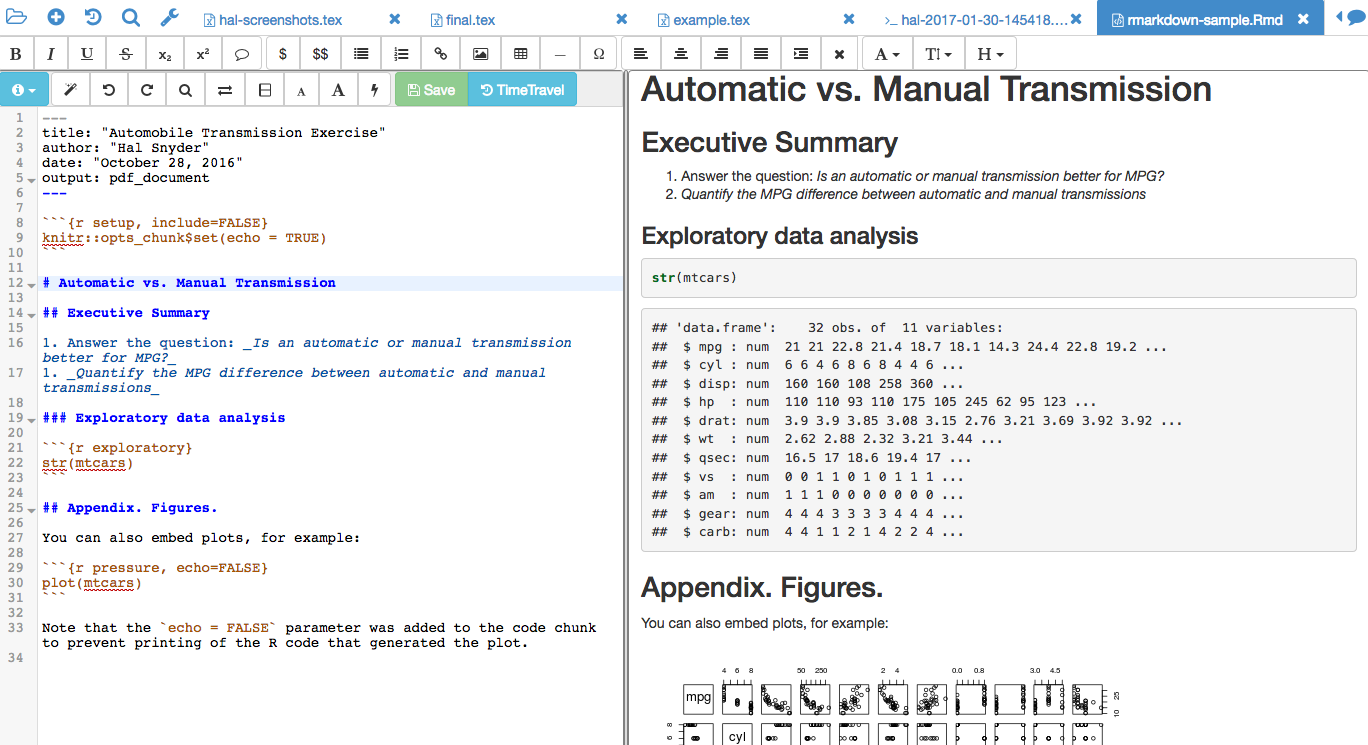
Task: Open TimeTravel history
Action: click(522, 90)
